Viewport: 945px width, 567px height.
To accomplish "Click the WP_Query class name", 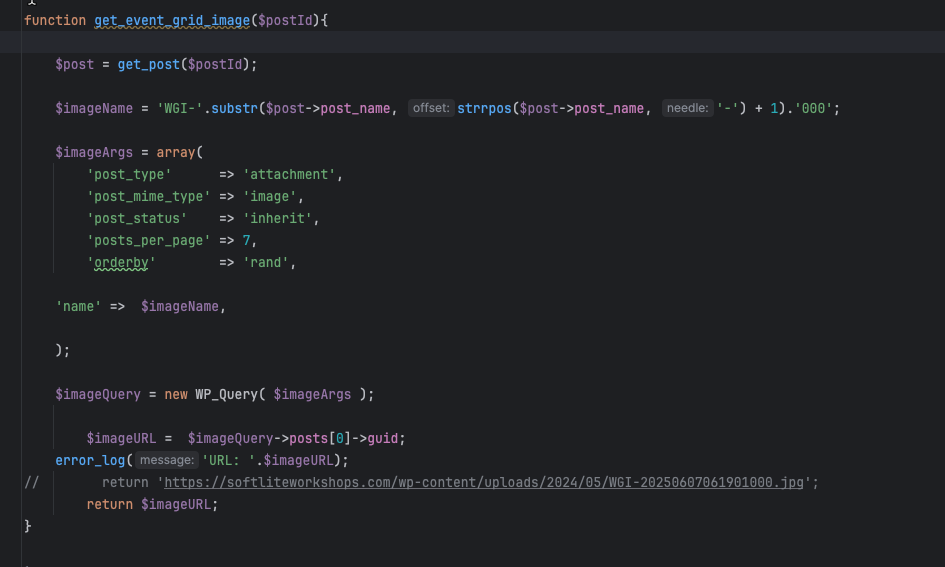I will click(x=226, y=395).
